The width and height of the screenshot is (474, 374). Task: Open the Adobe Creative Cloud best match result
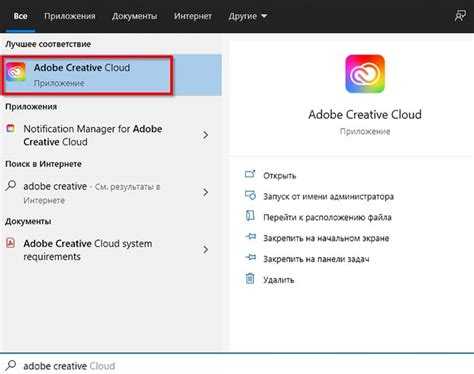click(111, 75)
